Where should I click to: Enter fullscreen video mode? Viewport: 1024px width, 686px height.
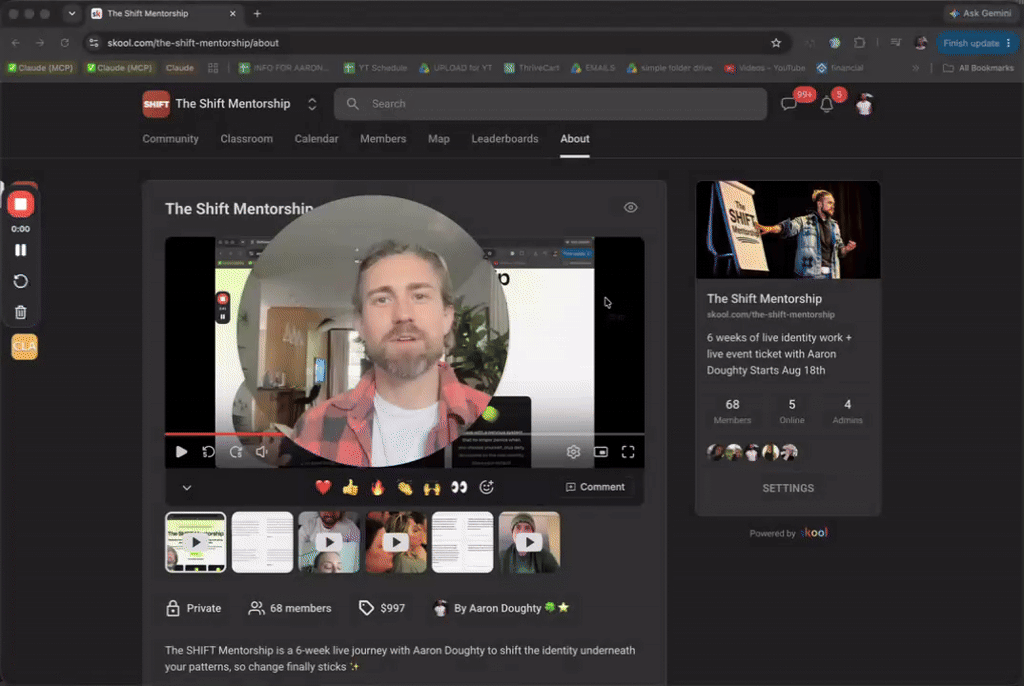point(628,451)
